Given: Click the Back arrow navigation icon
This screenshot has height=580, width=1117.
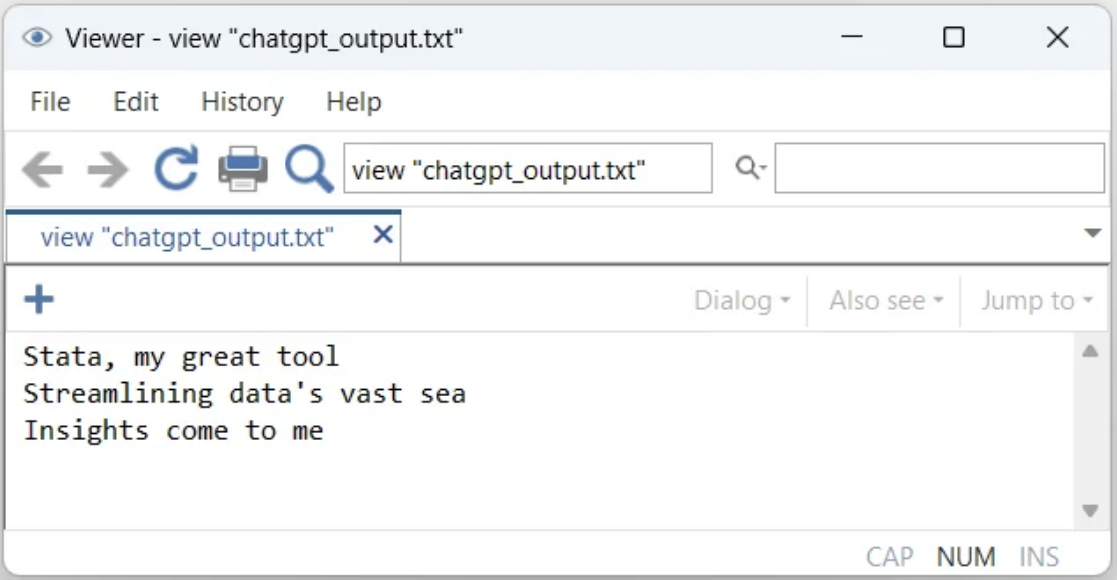Looking at the screenshot, I should pyautogui.click(x=42, y=170).
